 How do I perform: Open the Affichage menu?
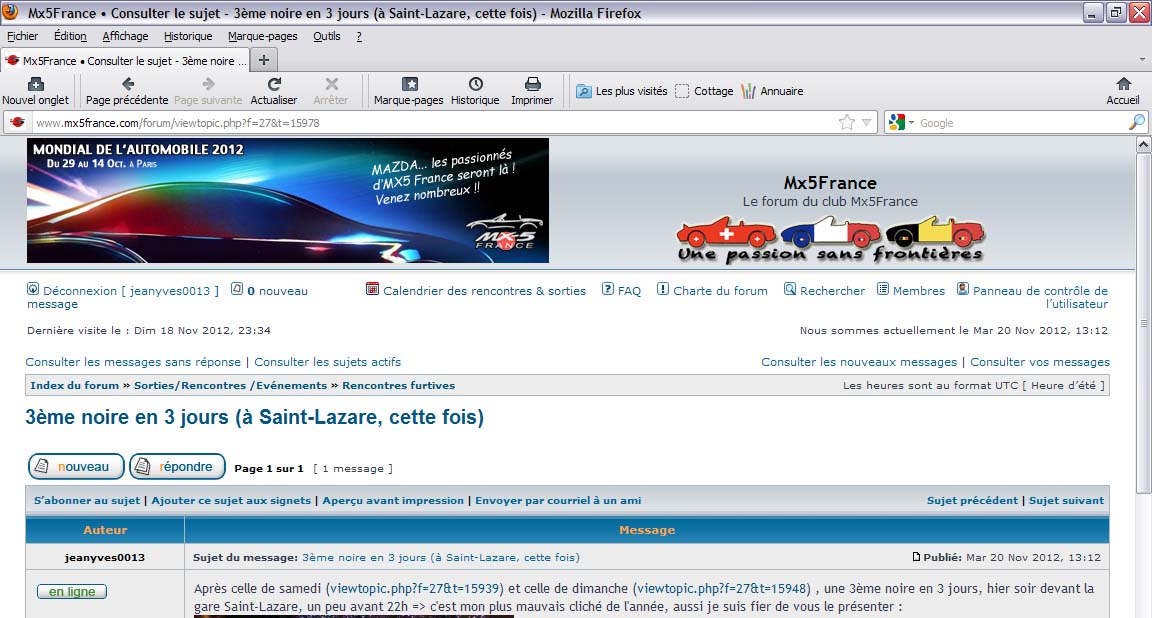[125, 36]
